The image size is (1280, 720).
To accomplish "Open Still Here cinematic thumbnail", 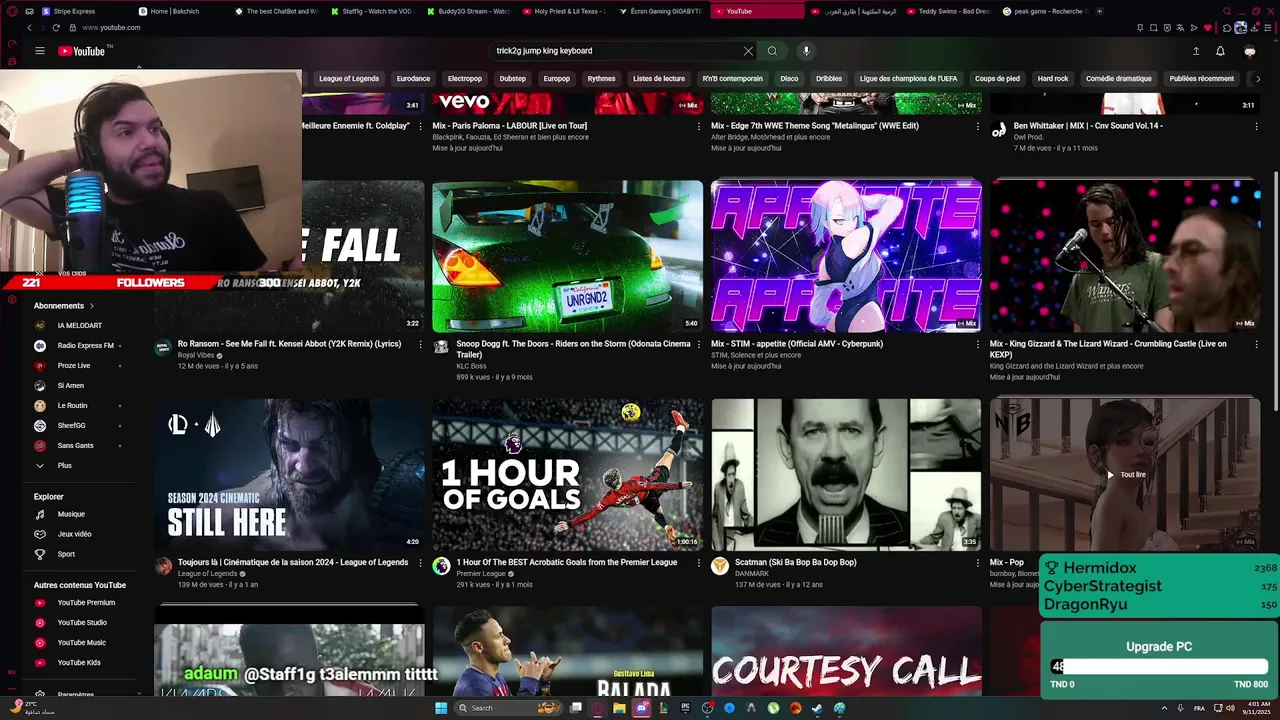I will coord(289,474).
